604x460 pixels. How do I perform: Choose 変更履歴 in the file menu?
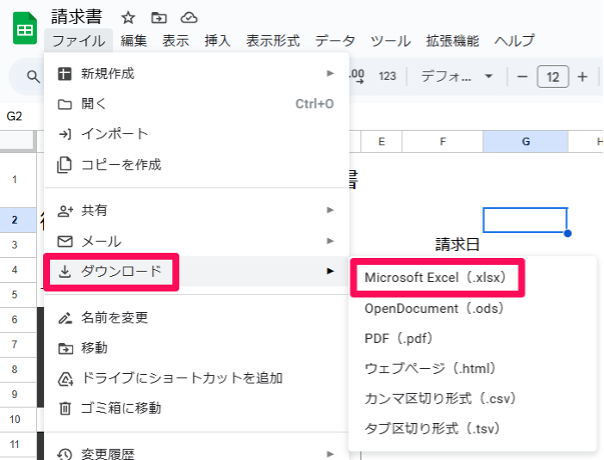pos(196,453)
